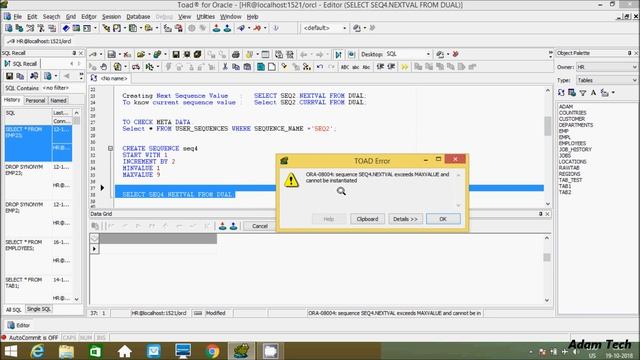Viewport: 640px width, 360px height.
Task: Open the Object Palette last icon dropdown arrow
Action: (x=613, y=93)
